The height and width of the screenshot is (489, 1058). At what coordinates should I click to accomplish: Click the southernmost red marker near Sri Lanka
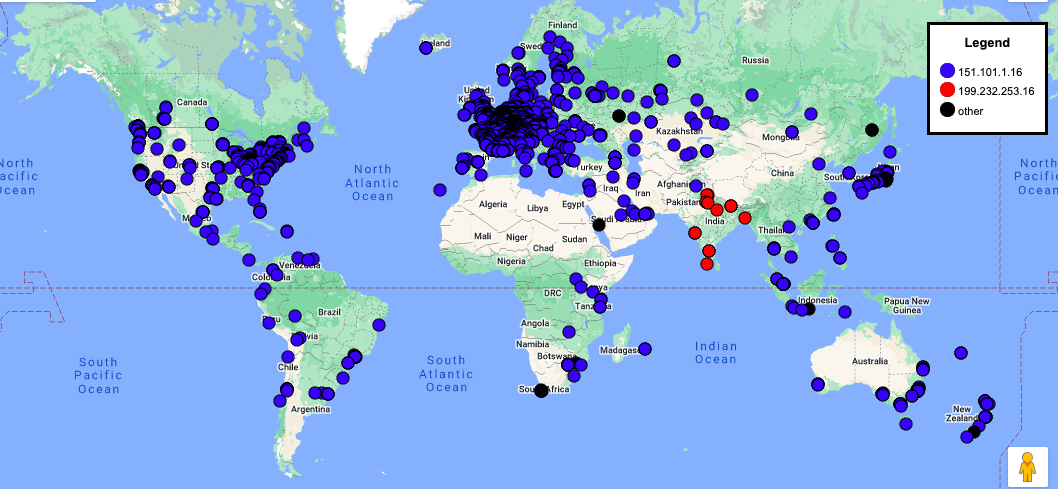(x=706, y=264)
